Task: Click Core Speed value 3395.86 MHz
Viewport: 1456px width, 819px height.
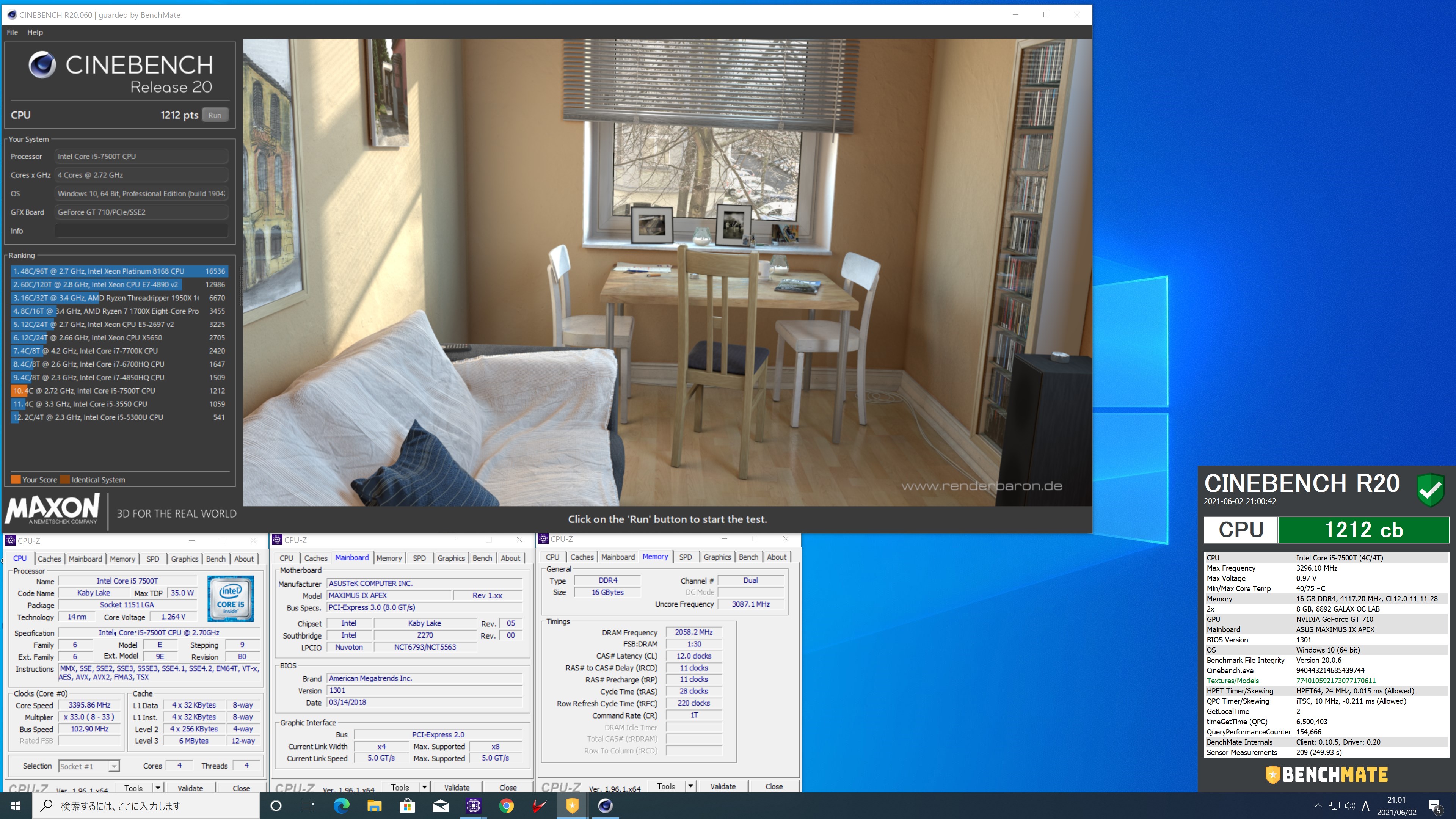Action: (90, 705)
